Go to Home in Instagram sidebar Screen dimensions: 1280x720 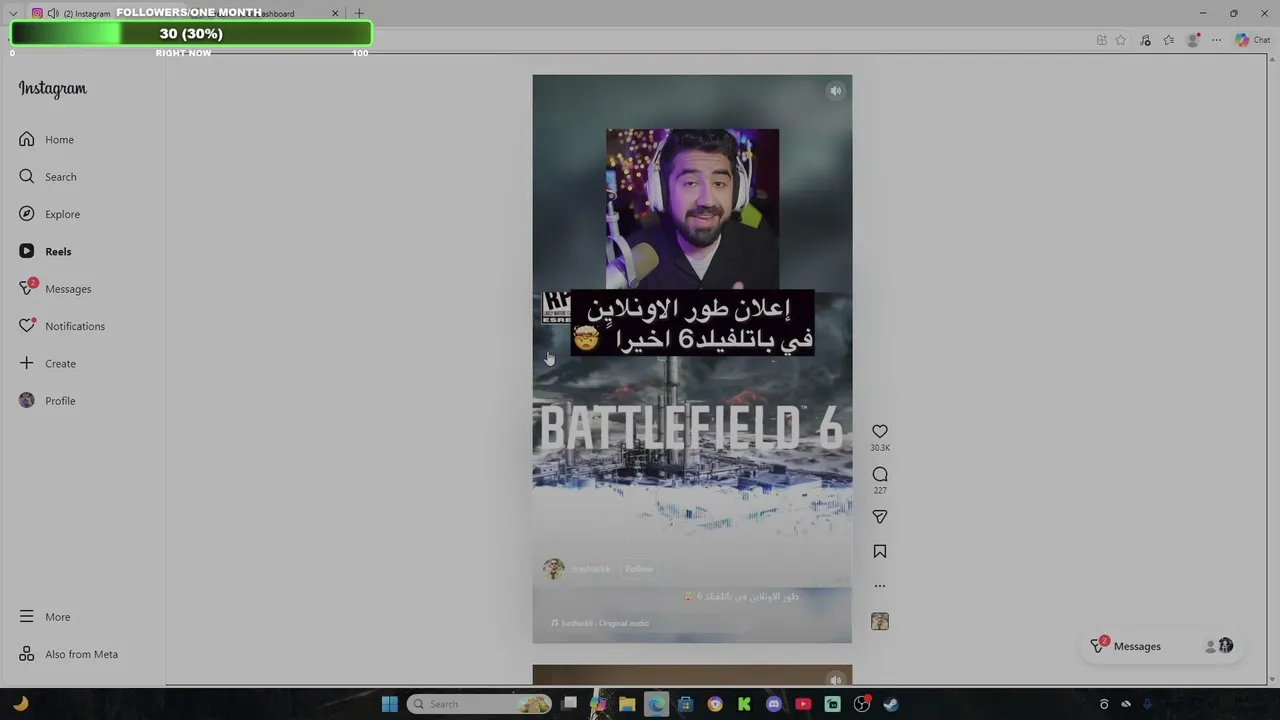pos(46,140)
